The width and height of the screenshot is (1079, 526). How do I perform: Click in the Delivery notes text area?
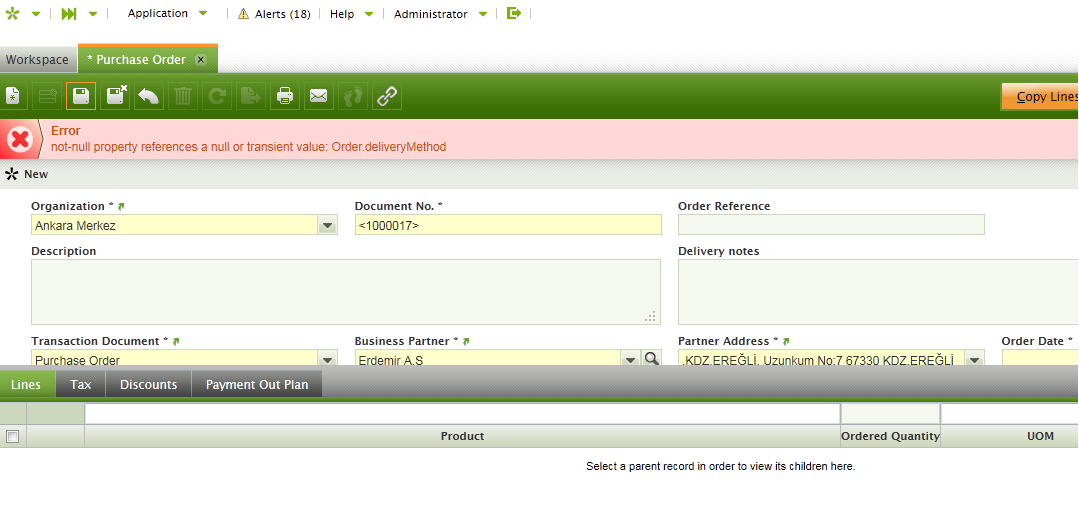(878, 292)
